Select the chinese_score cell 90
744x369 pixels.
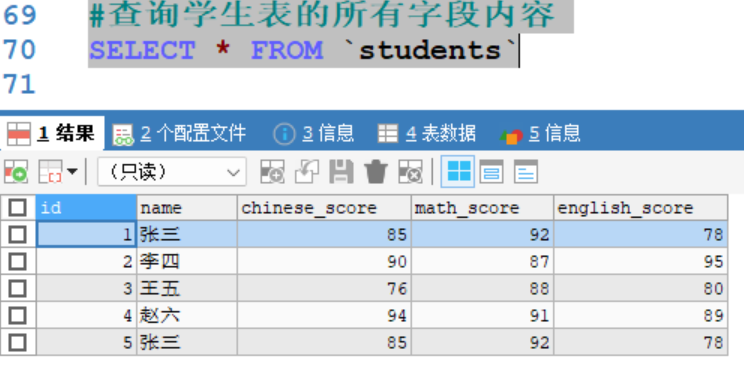tap(324, 261)
